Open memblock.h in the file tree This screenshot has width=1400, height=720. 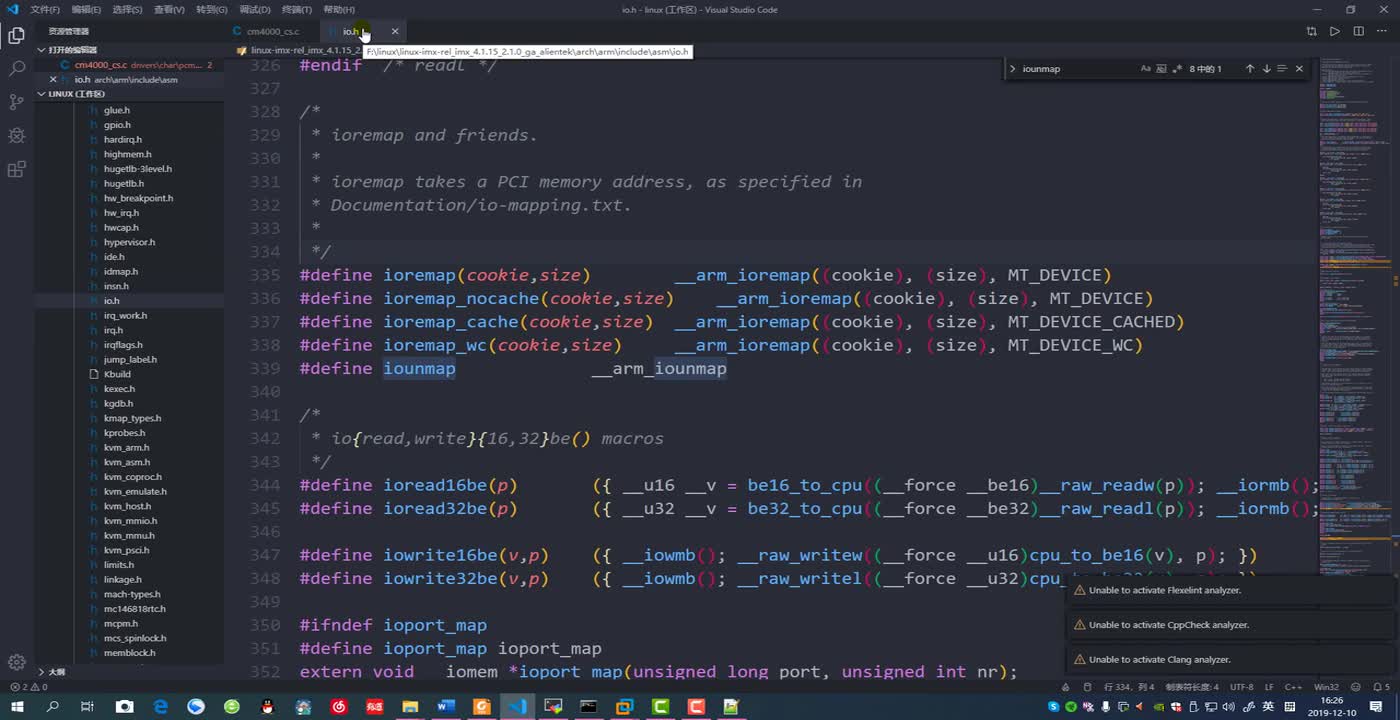point(129,653)
